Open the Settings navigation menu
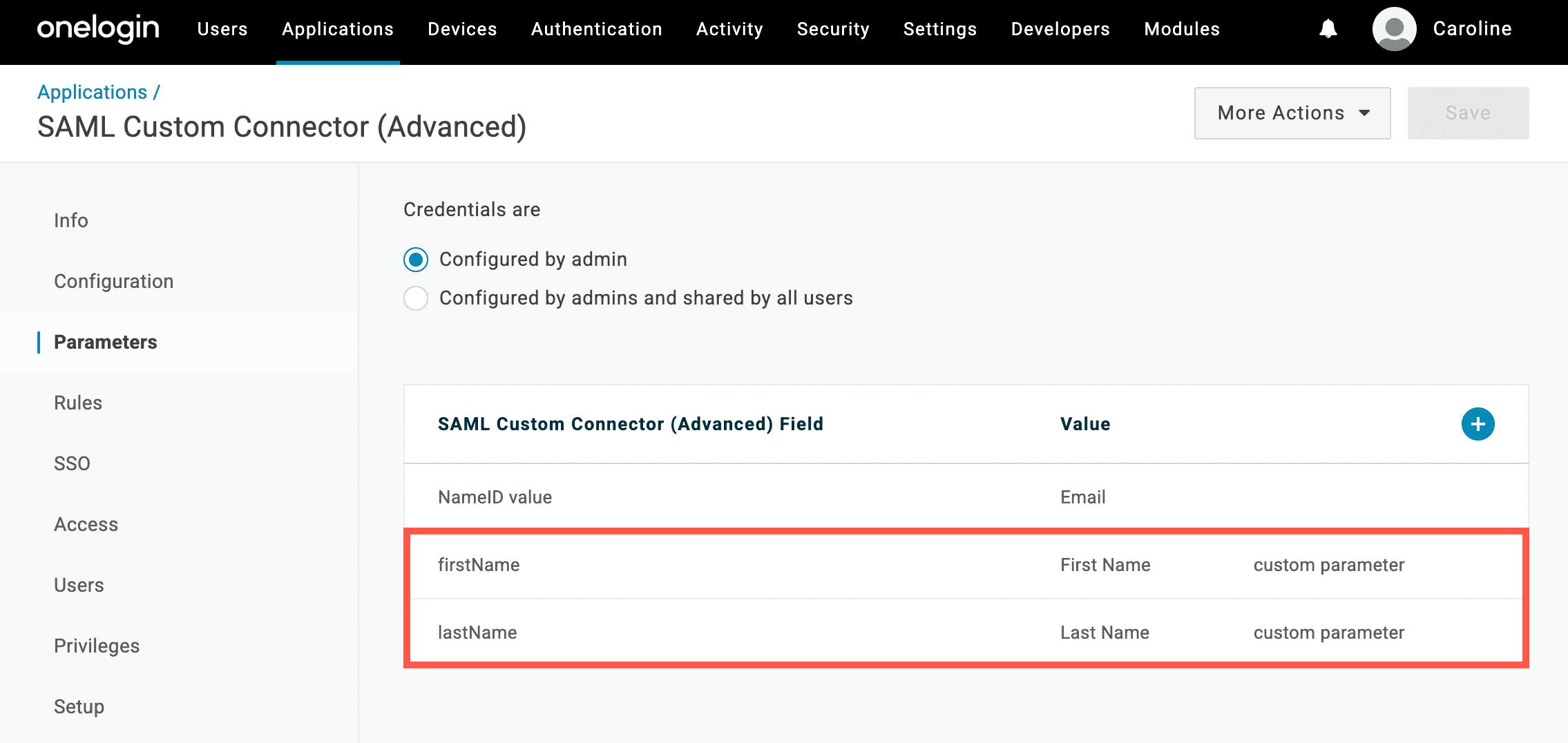The width and height of the screenshot is (1568, 743). pyautogui.click(x=940, y=29)
